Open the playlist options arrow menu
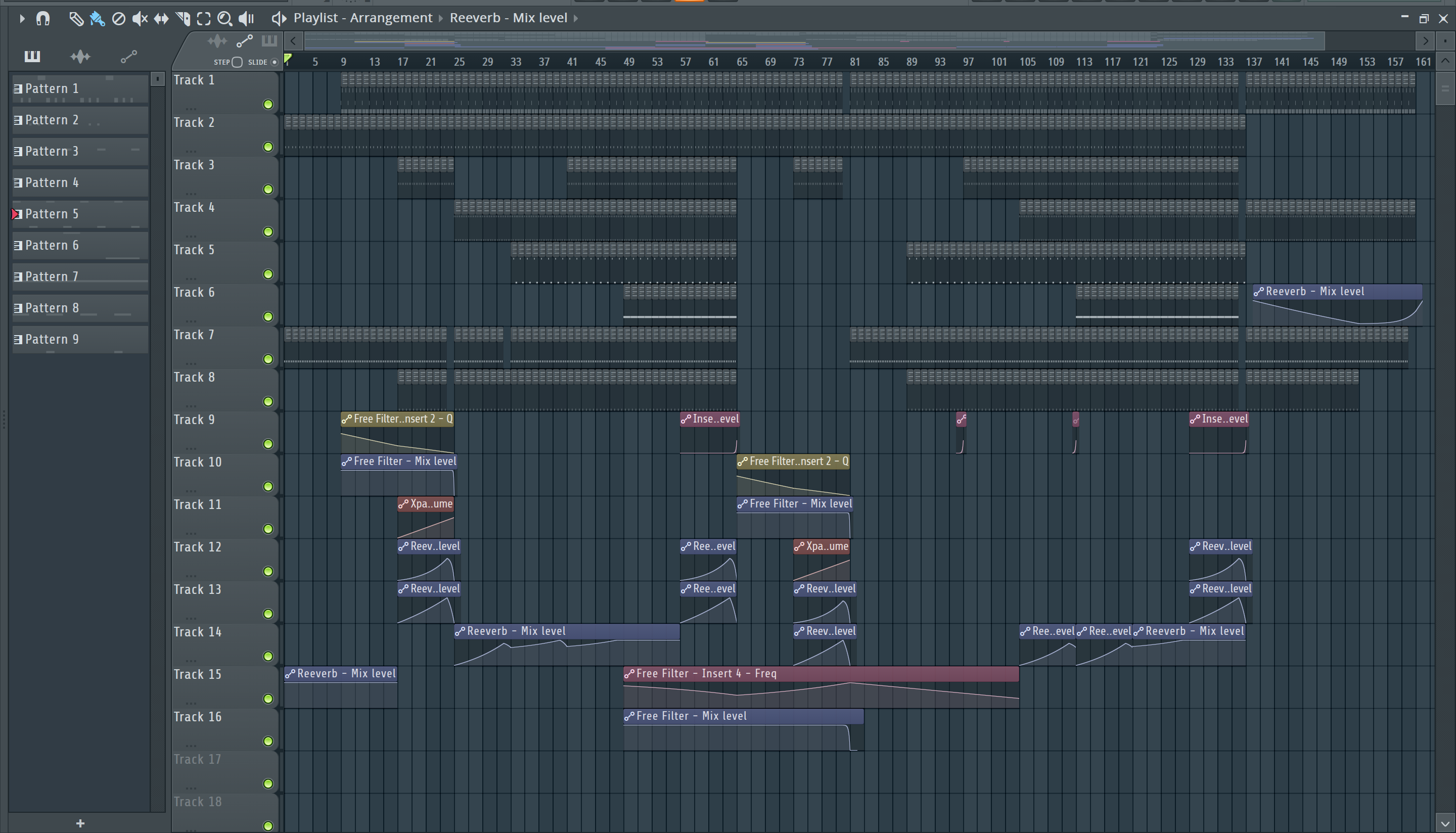Image resolution: width=1456 pixels, height=833 pixels. click(22, 18)
